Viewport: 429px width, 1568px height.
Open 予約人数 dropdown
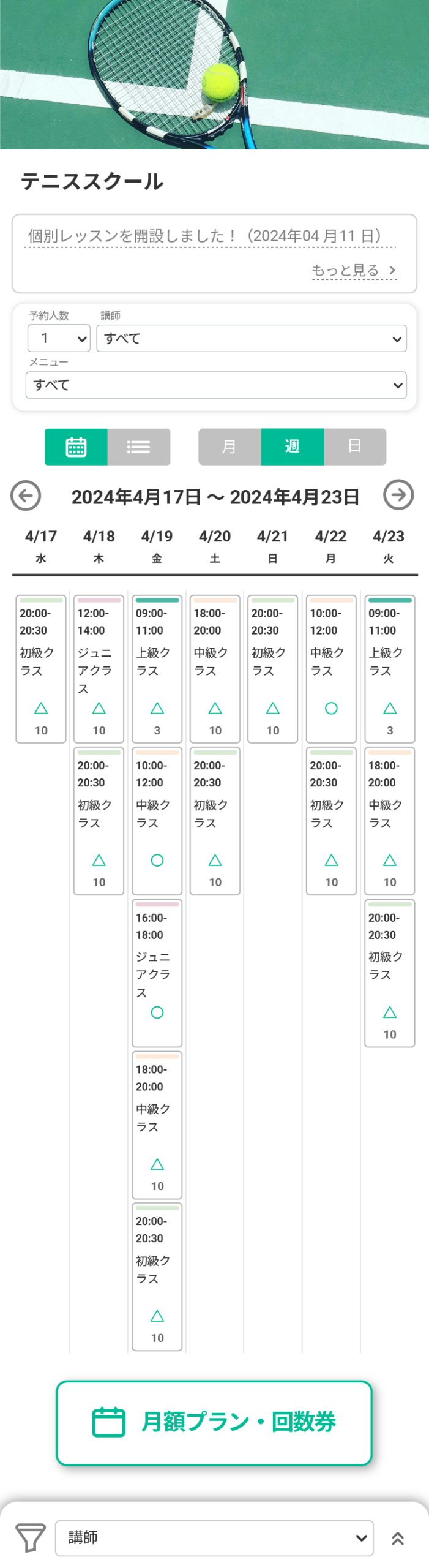(x=59, y=338)
